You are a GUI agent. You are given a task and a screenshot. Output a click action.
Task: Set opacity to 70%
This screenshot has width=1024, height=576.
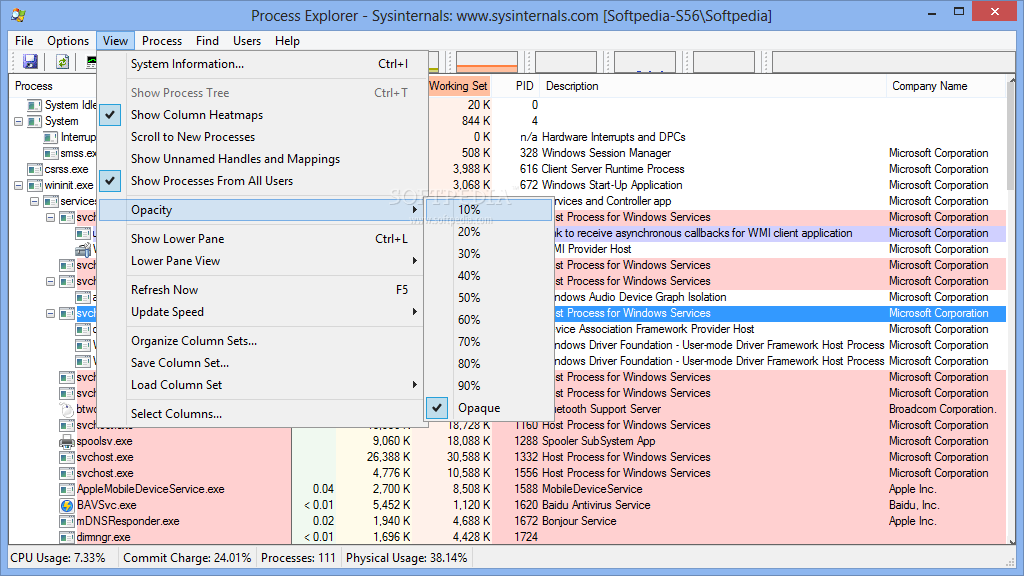click(x=489, y=342)
